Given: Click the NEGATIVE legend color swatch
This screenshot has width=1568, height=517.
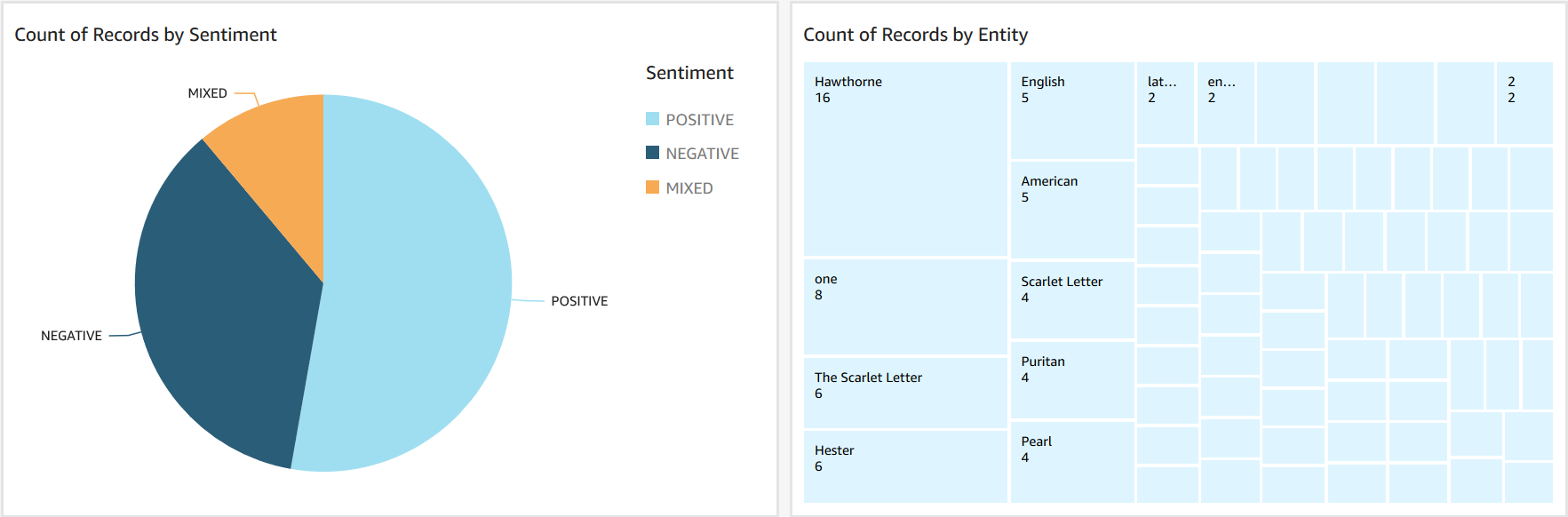Looking at the screenshot, I should point(652,153).
